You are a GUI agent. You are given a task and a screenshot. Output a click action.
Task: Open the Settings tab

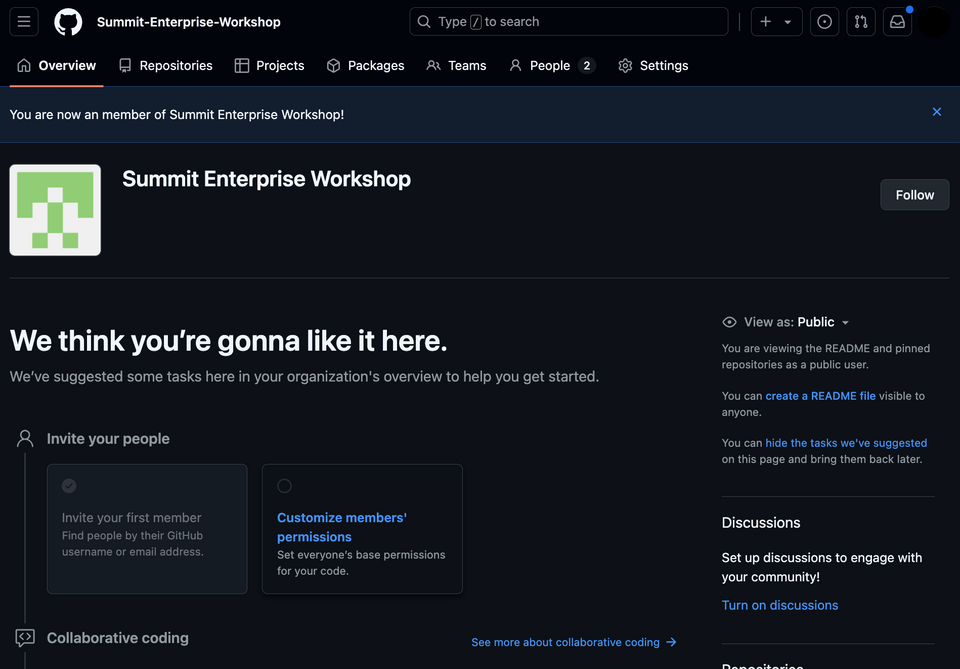(x=653, y=65)
